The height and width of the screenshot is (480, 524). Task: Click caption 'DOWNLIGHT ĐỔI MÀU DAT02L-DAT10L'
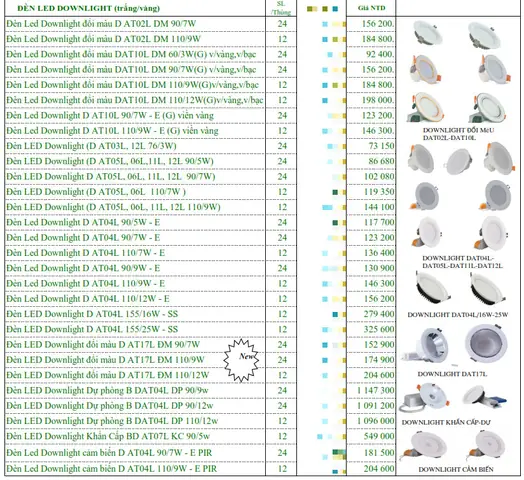pyautogui.click(x=458, y=134)
